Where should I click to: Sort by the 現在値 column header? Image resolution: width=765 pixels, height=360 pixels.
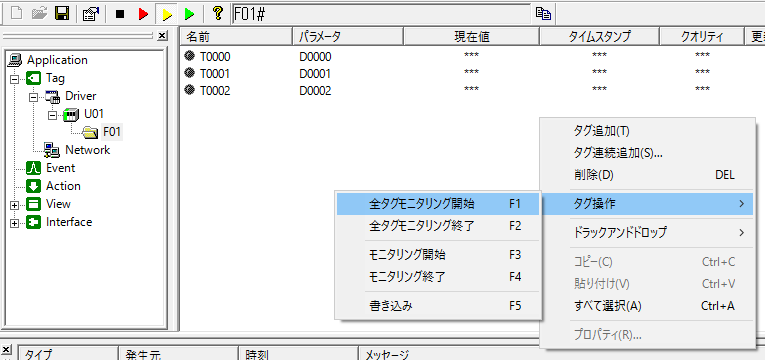471,37
